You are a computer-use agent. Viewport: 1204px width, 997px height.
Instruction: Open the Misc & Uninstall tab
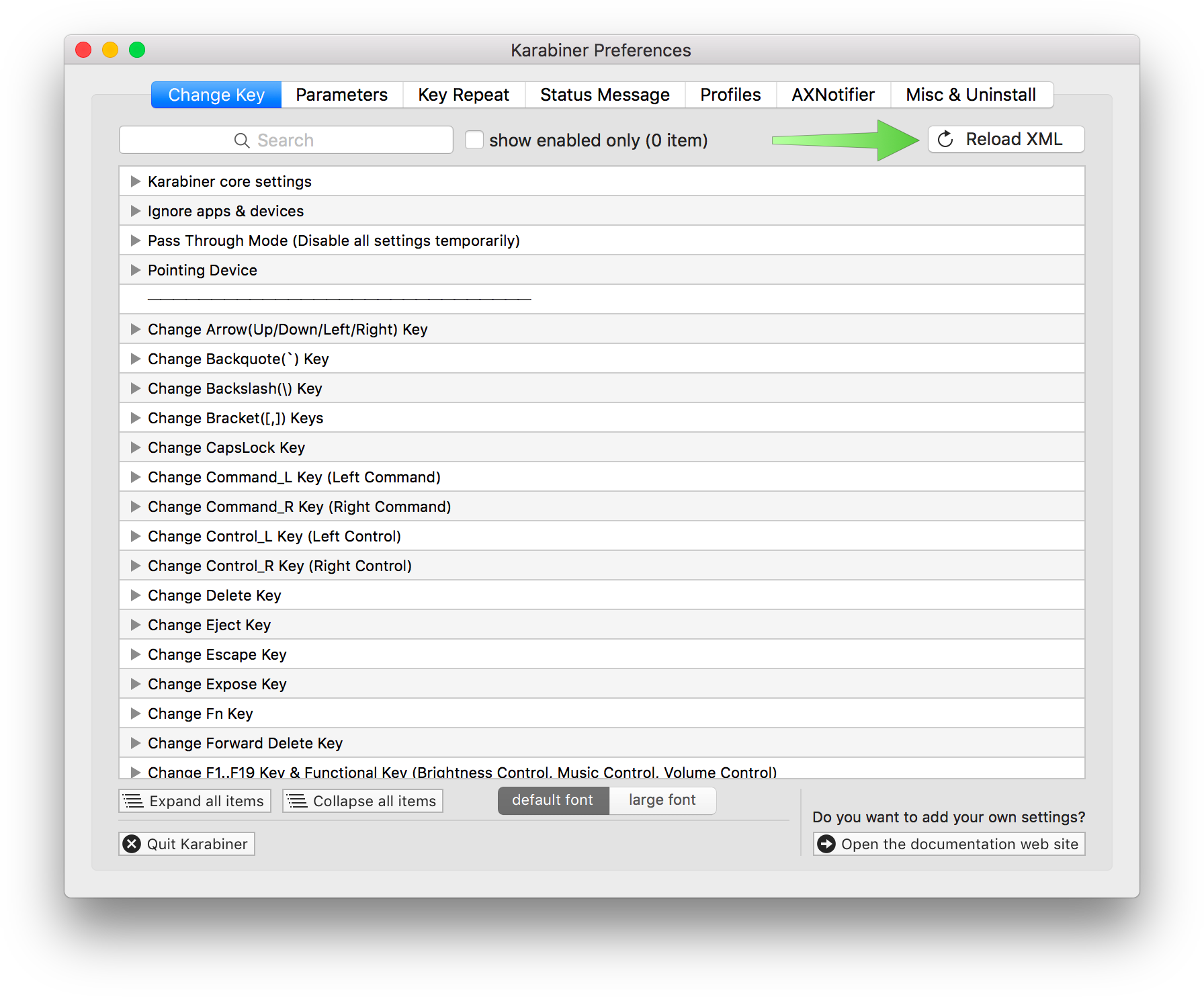[972, 95]
